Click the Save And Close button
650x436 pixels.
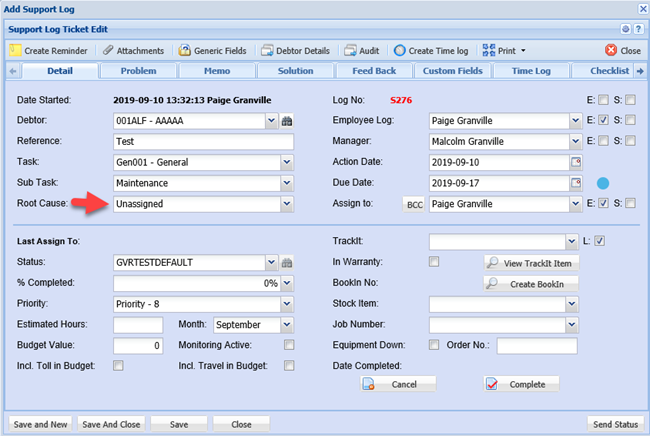click(x=110, y=424)
